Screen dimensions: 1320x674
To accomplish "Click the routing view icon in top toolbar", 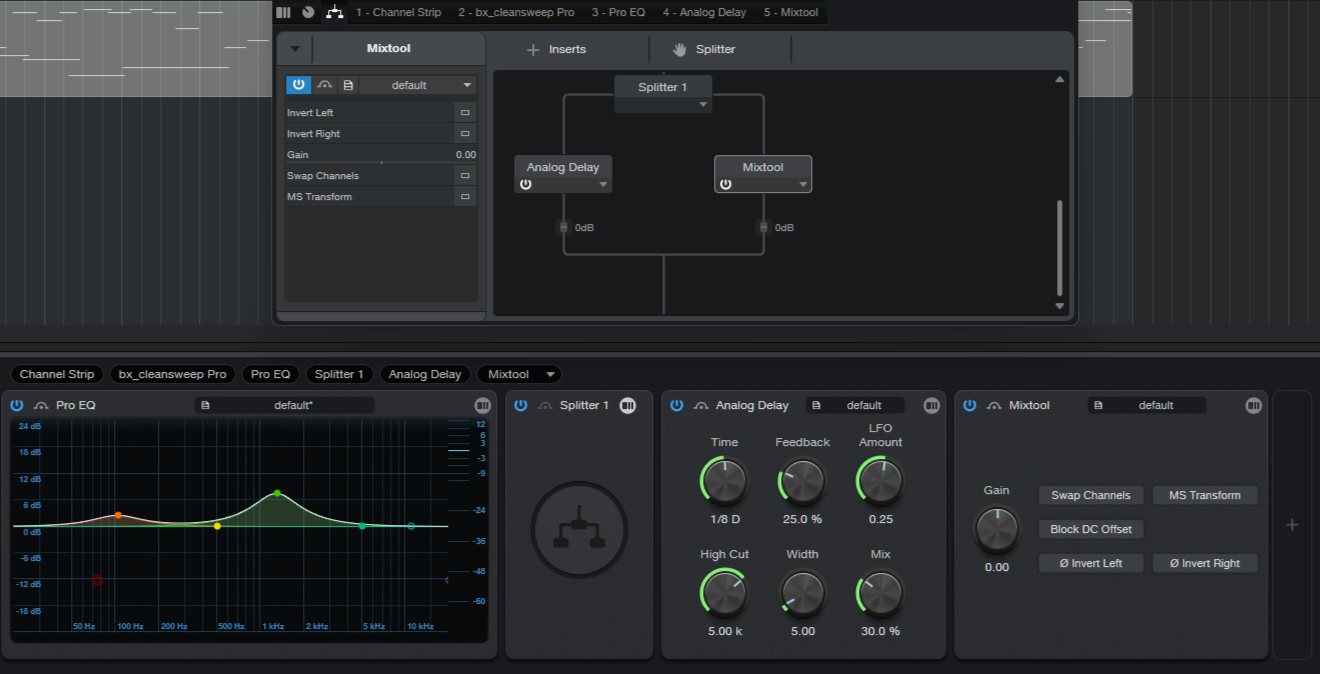I will point(335,12).
